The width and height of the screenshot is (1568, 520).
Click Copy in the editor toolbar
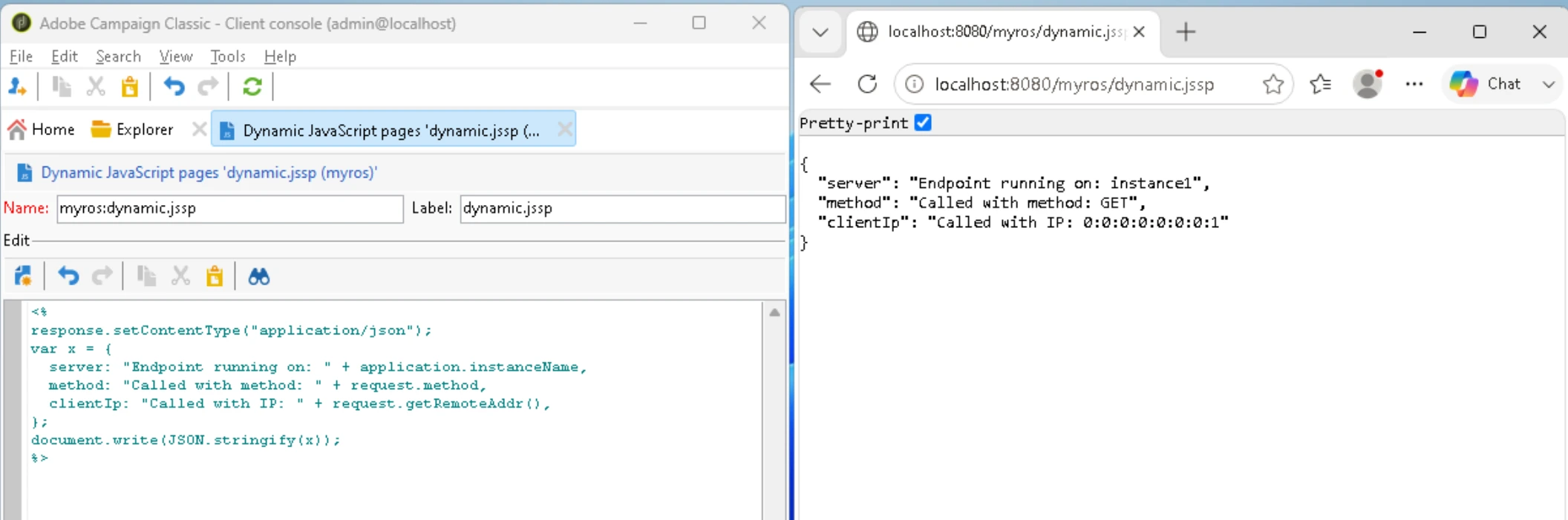point(146,276)
